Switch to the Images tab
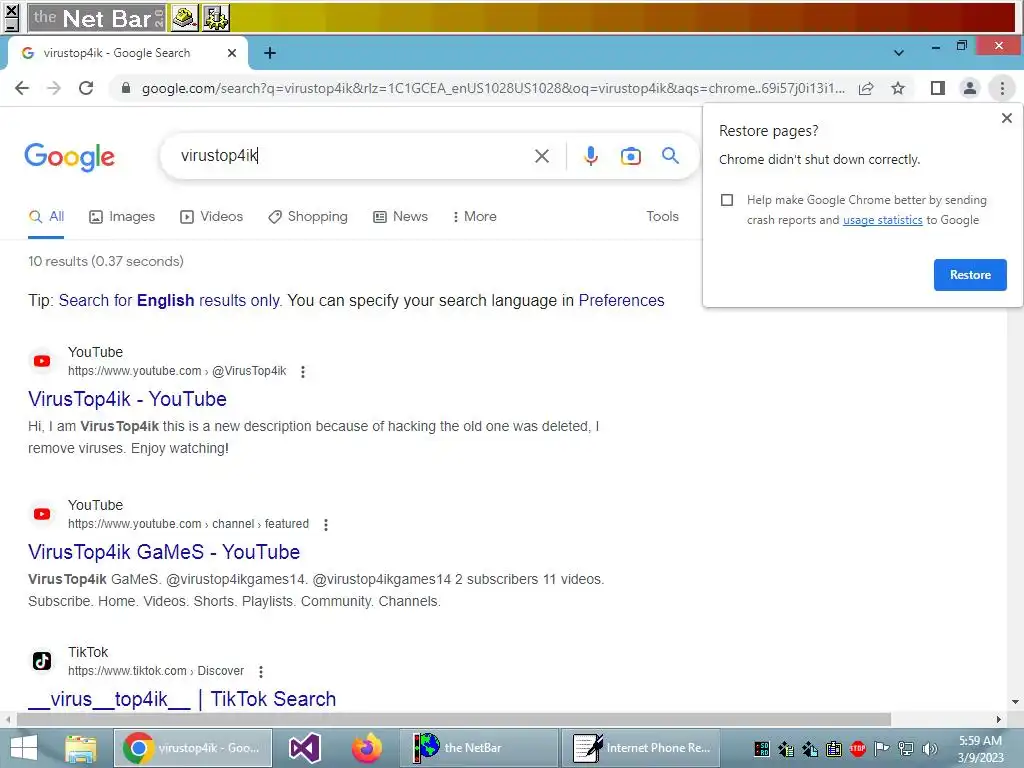Viewport: 1024px width, 768px height. tap(122, 216)
